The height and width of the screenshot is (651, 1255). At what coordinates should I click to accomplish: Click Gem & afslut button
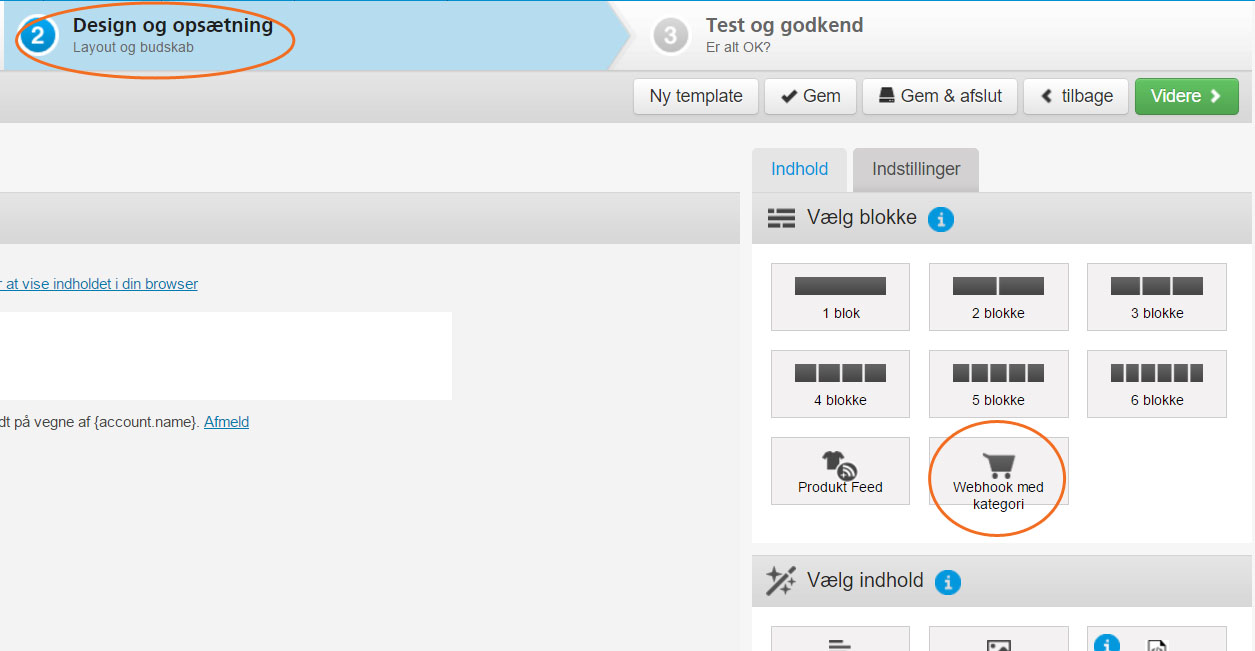939,96
